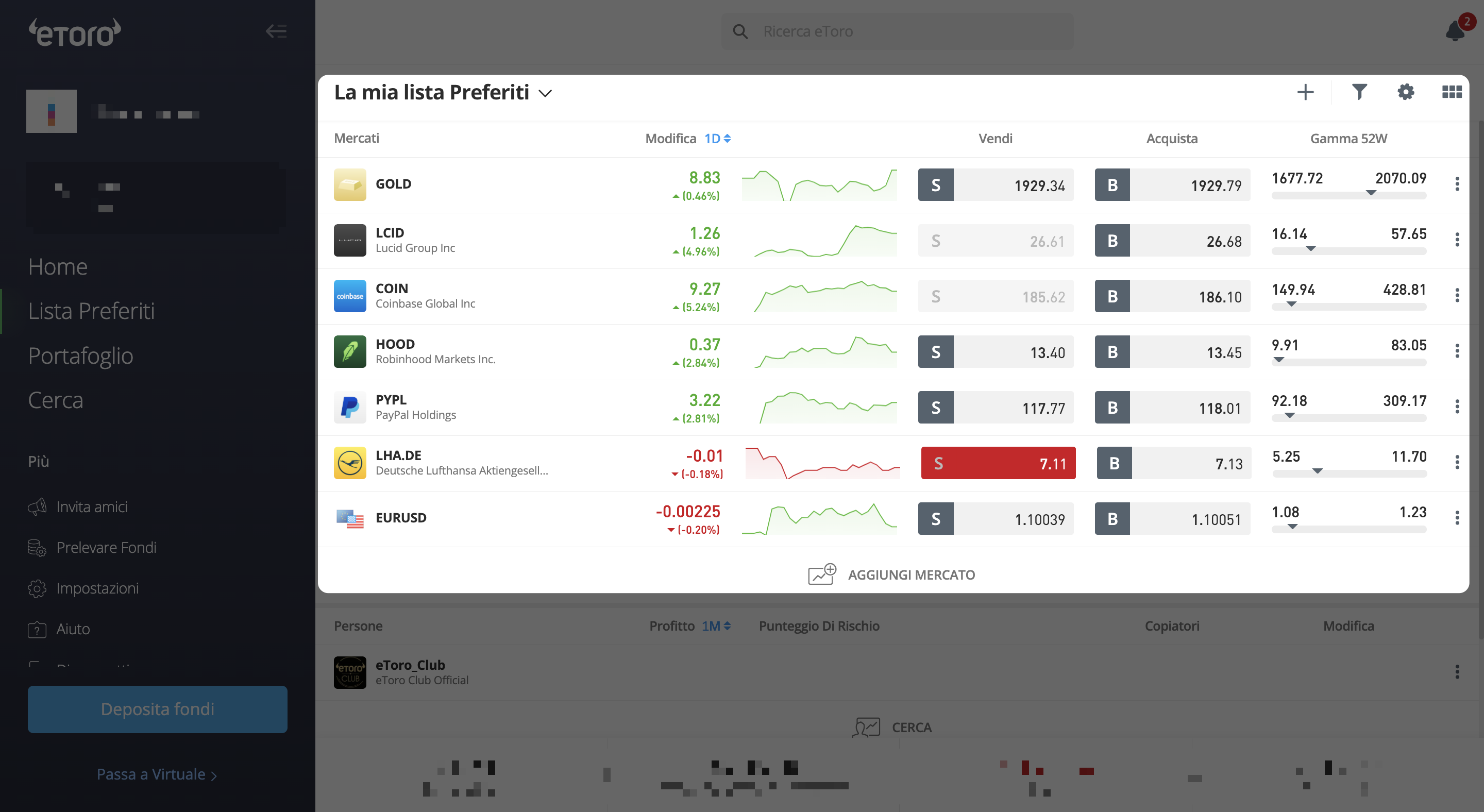This screenshot has height=812, width=1484.
Task: Switch to grid view layout
Action: click(1452, 92)
